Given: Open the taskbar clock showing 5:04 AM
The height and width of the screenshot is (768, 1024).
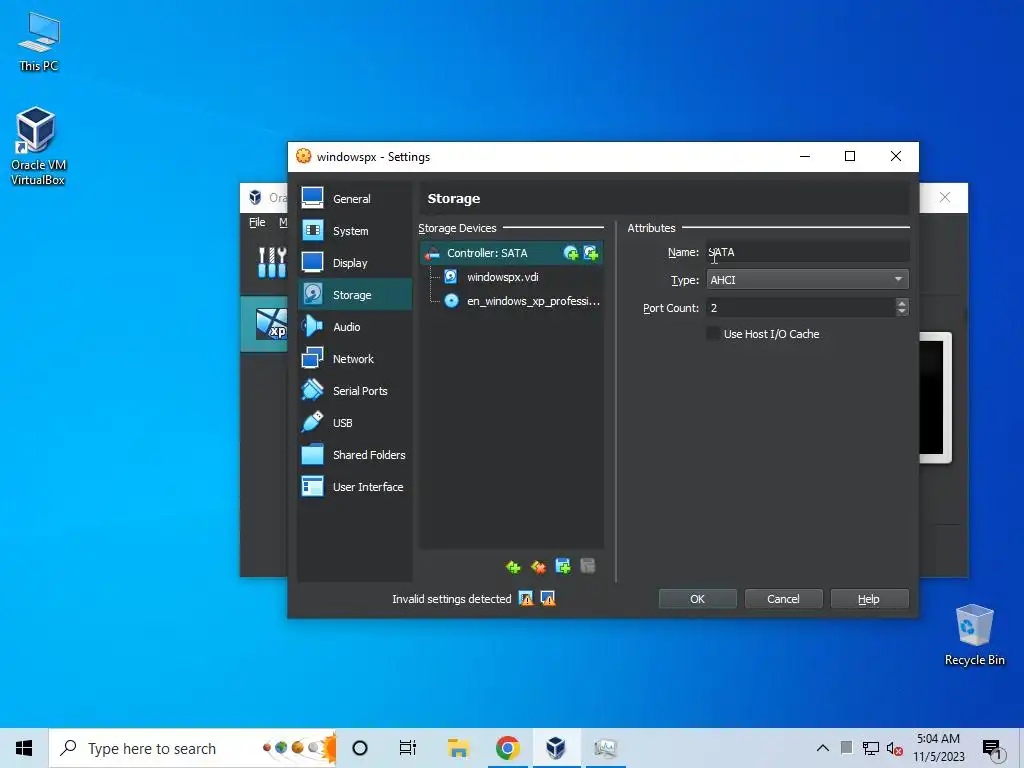Looking at the screenshot, I should [938, 748].
